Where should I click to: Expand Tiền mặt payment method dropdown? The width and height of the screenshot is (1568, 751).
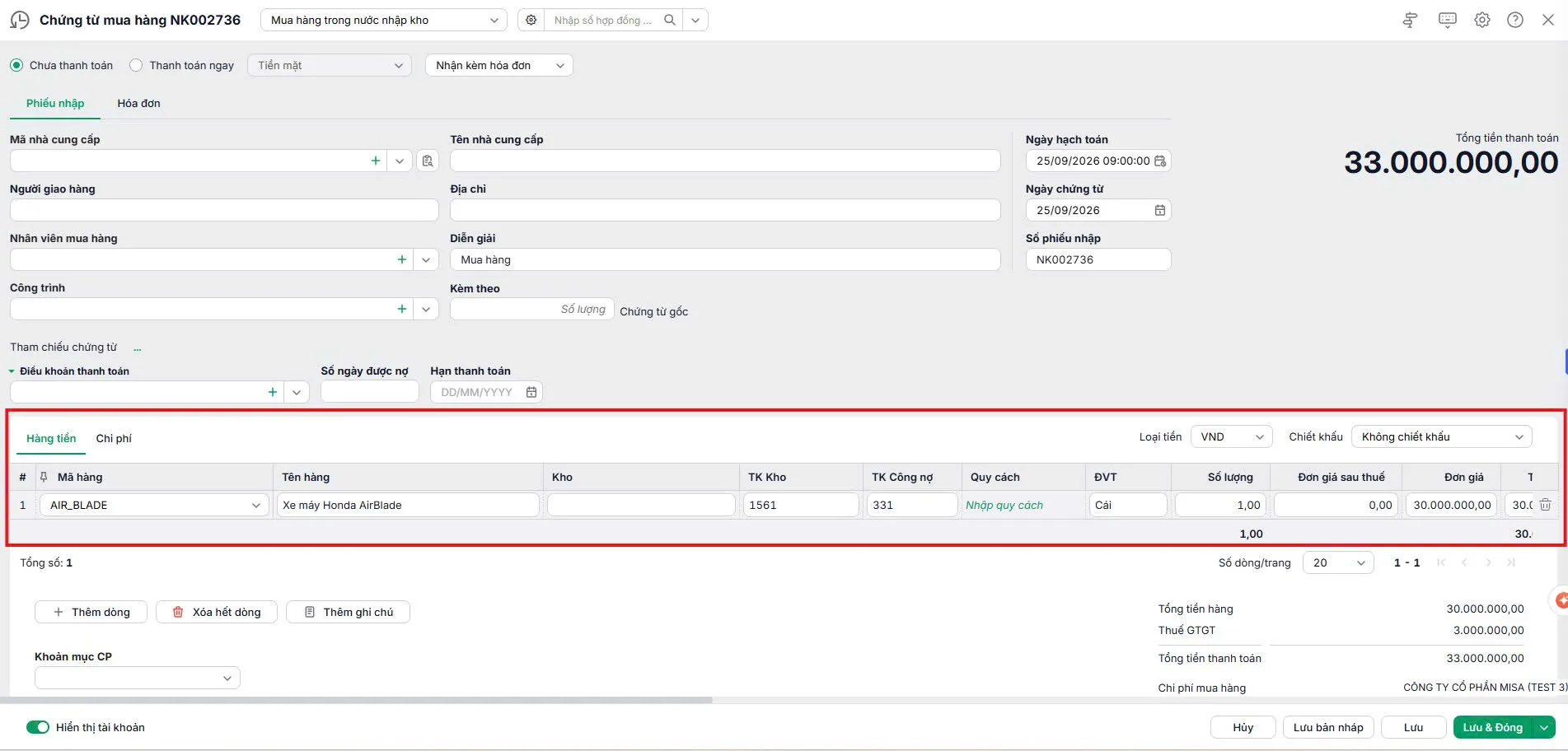[329, 65]
